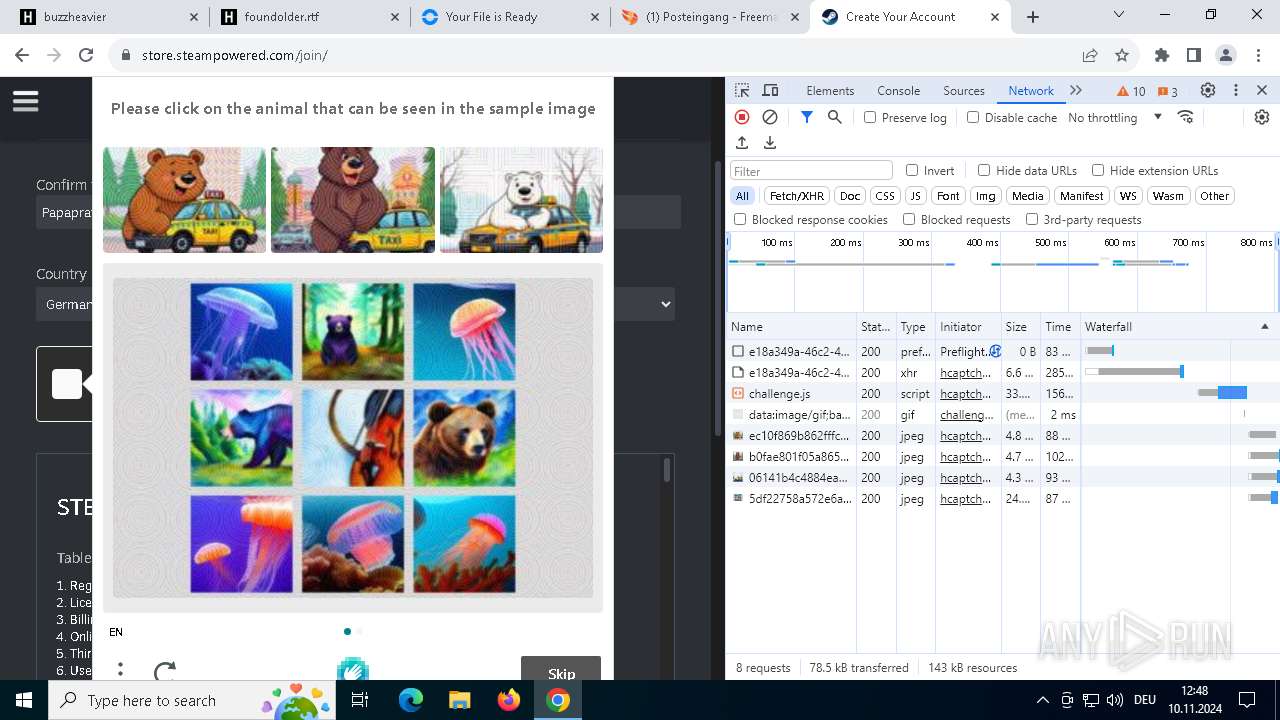Image resolution: width=1280 pixels, height=720 pixels.
Task: Check Hide extension URLs
Action: click(1098, 170)
